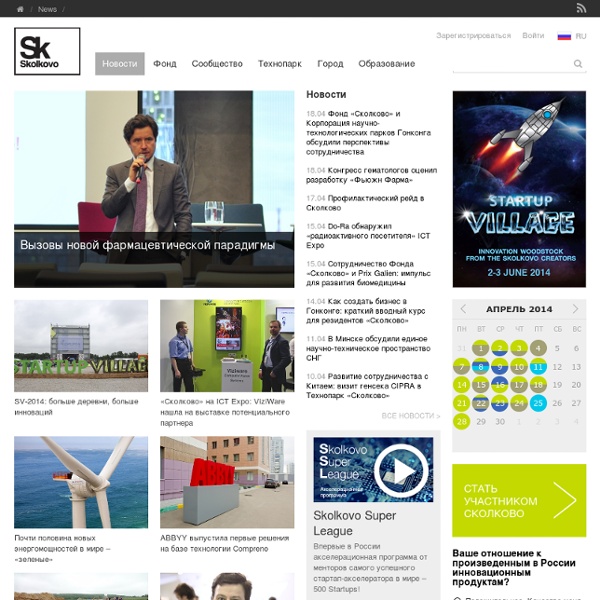Image resolution: width=600 pixels, height=600 pixels.
Task: Open news about Prix Galien cooperation
Action: (368, 273)
